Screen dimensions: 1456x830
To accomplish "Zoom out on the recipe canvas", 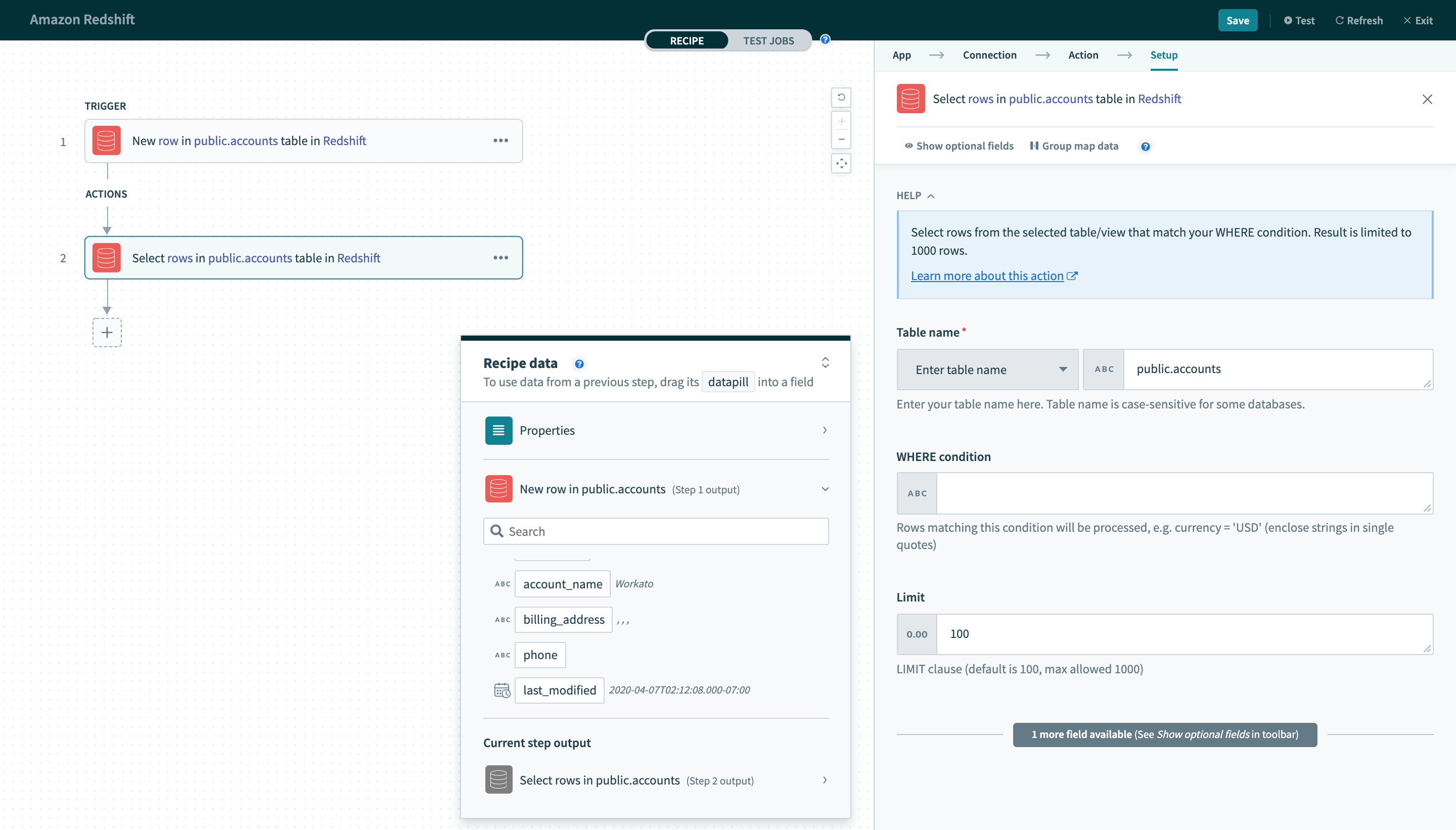I will (841, 139).
